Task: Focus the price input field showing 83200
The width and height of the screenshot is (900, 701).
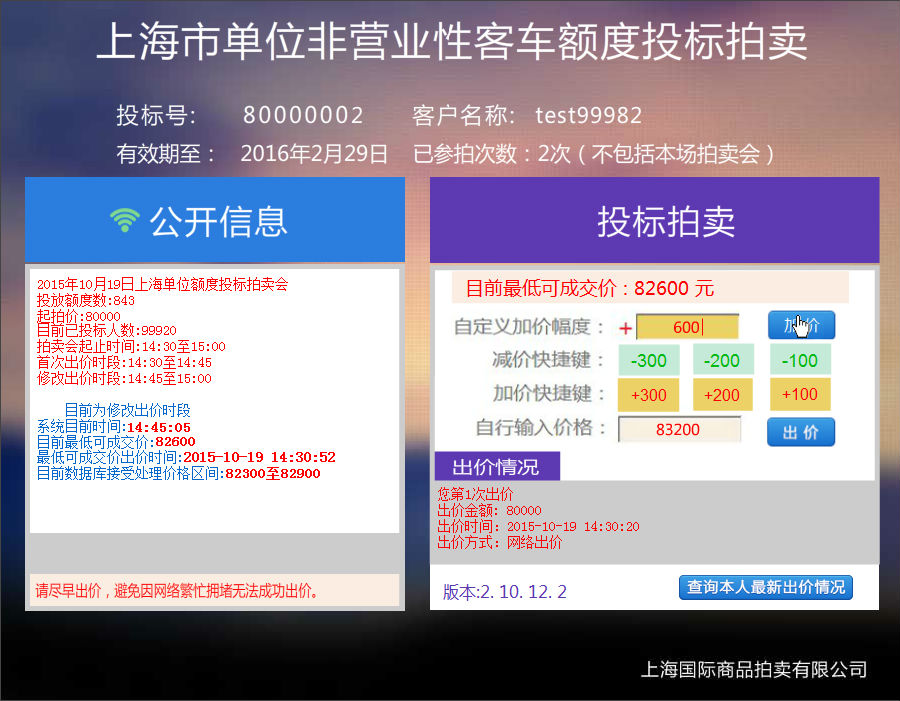Action: pyautogui.click(x=679, y=430)
